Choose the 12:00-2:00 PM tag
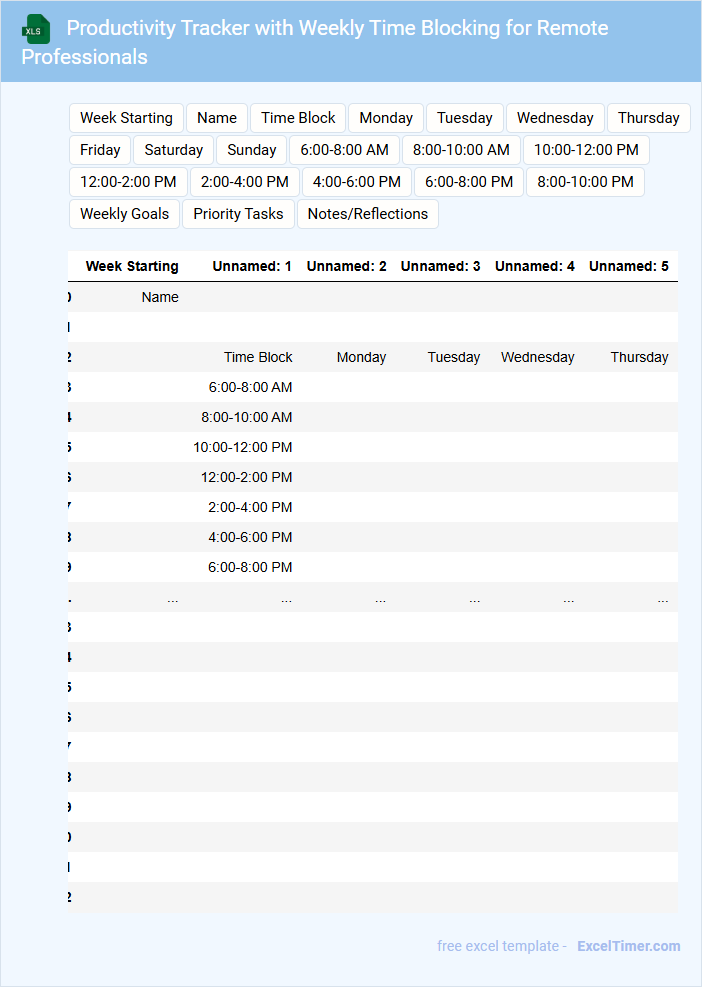 tap(128, 182)
